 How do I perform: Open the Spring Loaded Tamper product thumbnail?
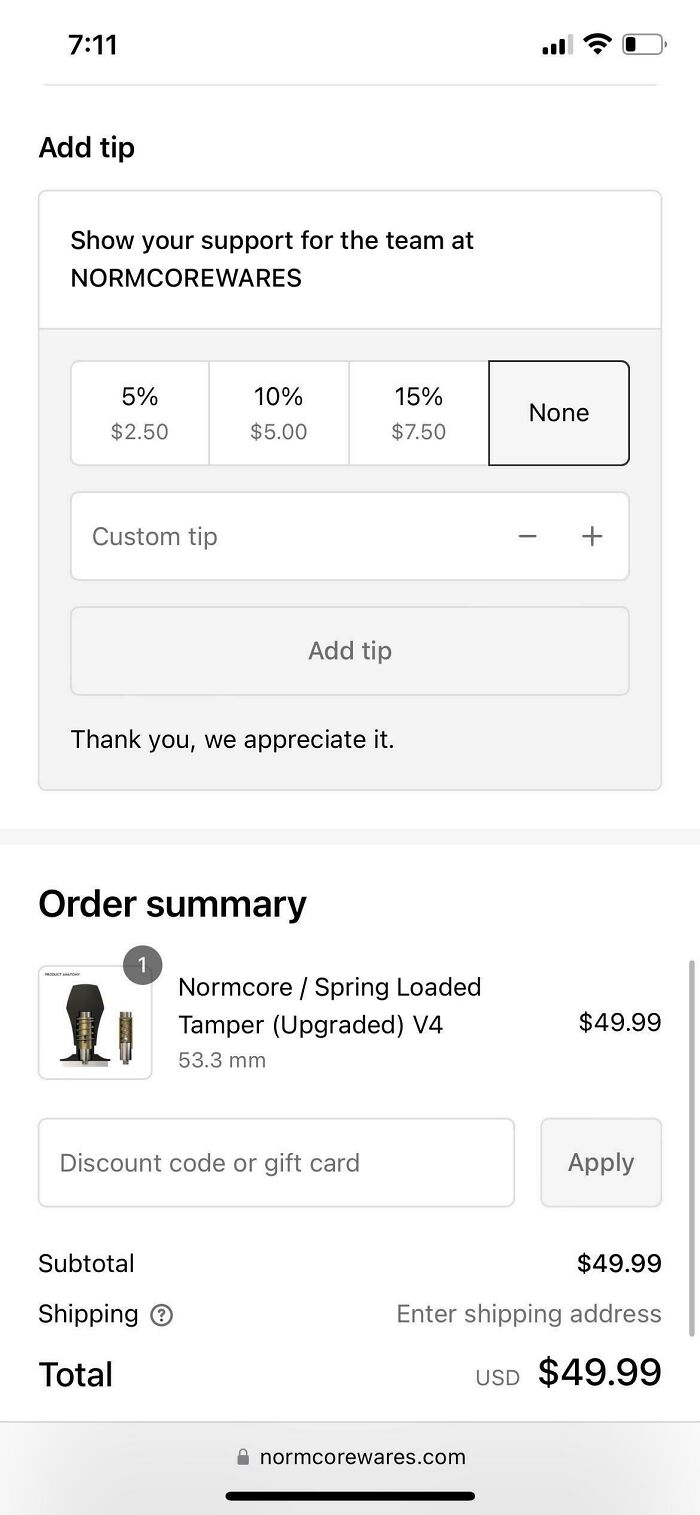[95, 1023]
